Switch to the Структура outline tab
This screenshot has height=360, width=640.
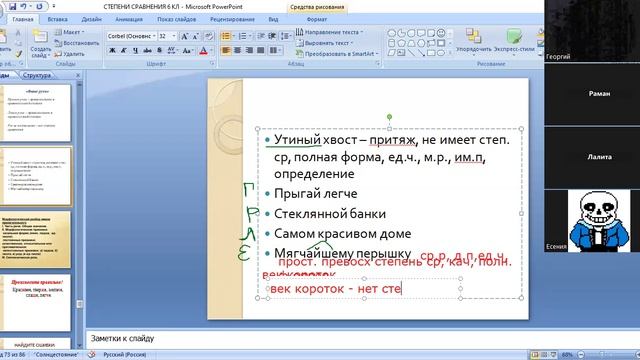37,75
